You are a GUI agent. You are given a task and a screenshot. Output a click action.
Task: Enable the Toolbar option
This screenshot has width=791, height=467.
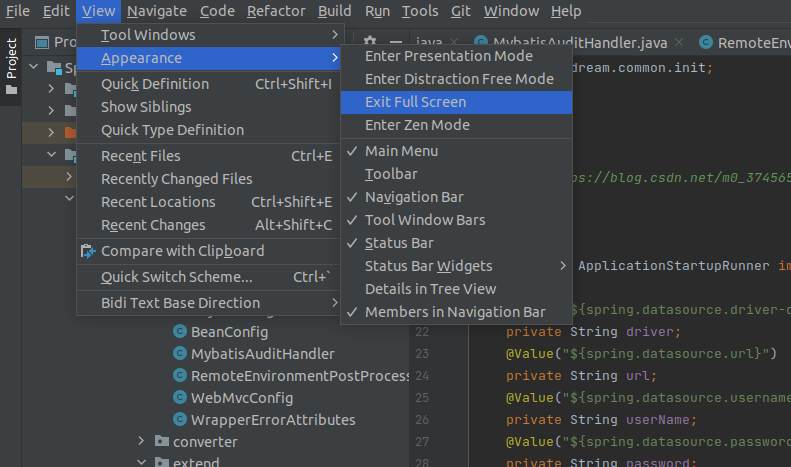click(x=391, y=174)
